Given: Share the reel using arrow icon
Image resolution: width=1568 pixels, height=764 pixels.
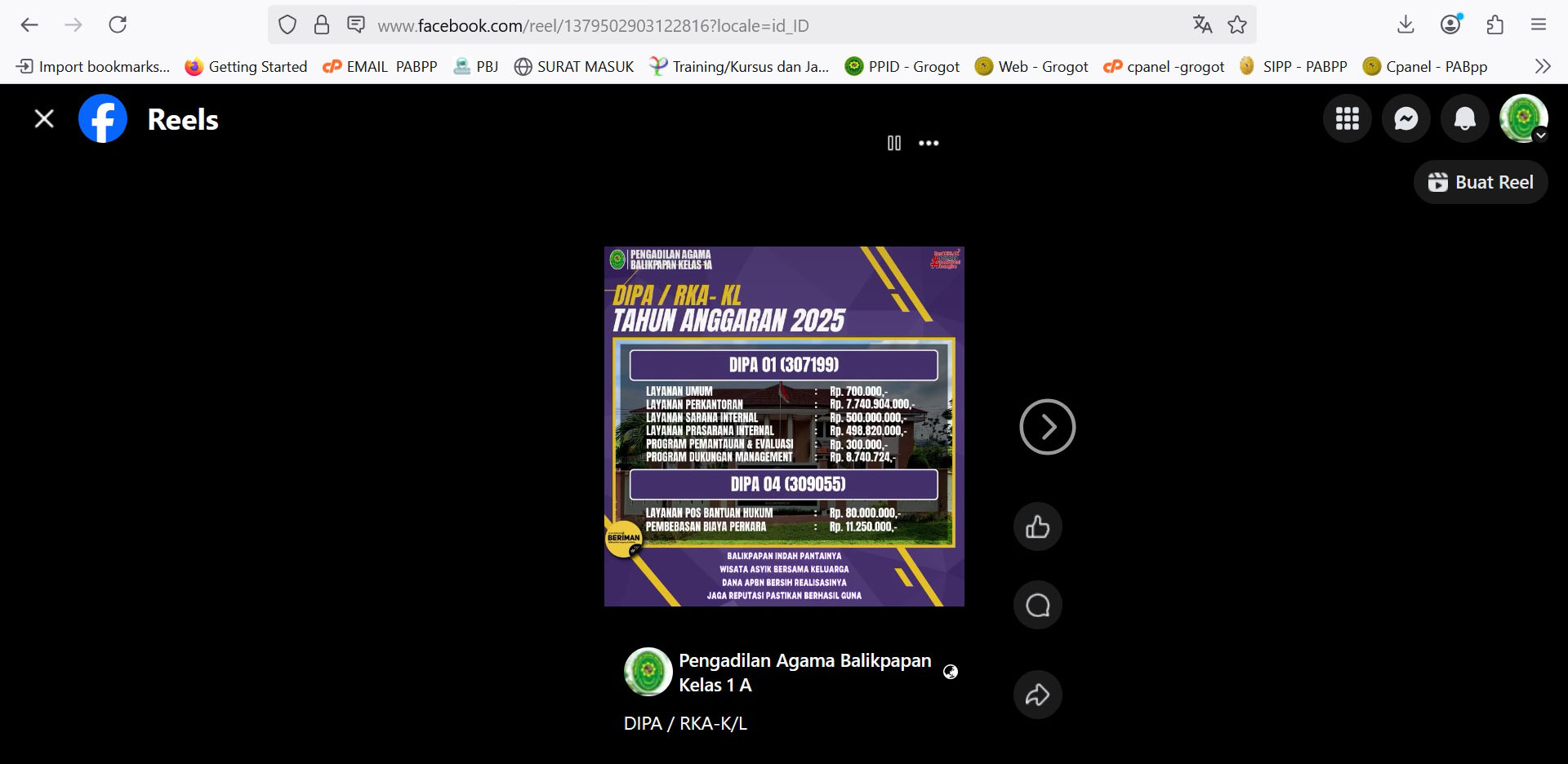Looking at the screenshot, I should 1038,695.
